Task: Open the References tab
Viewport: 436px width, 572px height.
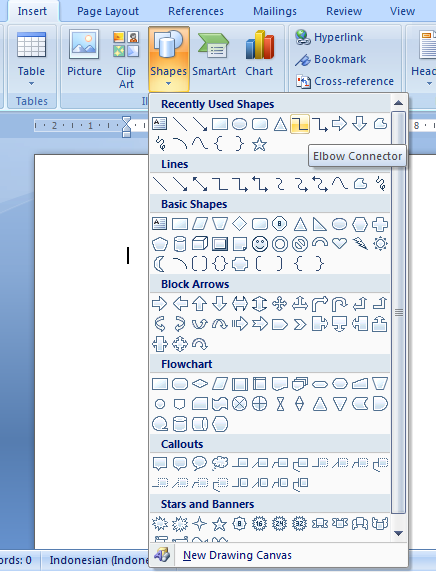Action: coord(196,11)
